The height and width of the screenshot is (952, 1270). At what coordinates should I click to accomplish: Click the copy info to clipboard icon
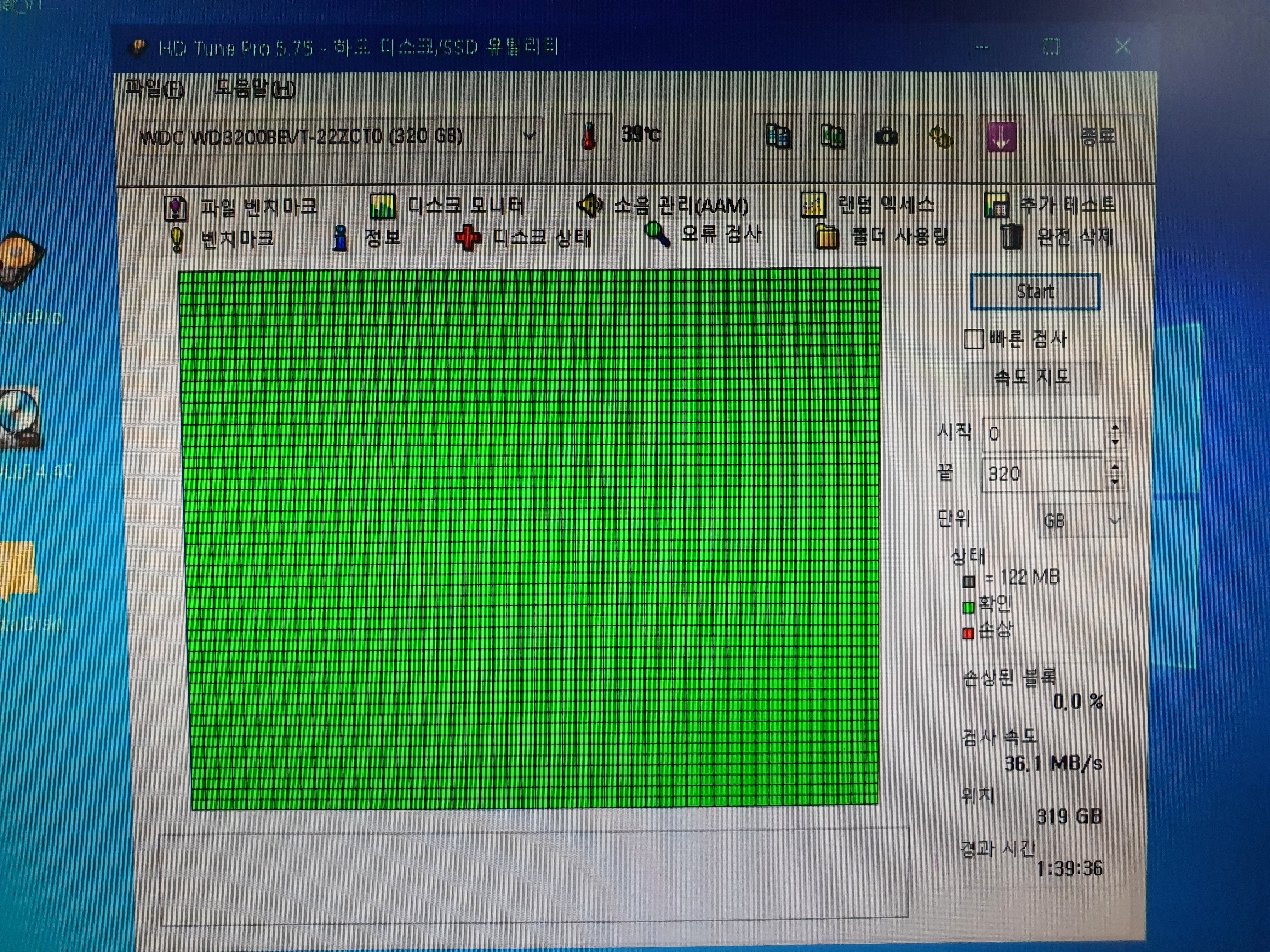[777, 137]
